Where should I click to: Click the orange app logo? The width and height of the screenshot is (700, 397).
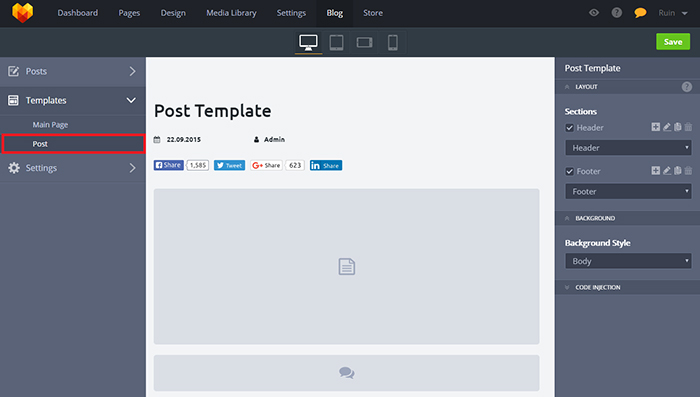[x=22, y=13]
